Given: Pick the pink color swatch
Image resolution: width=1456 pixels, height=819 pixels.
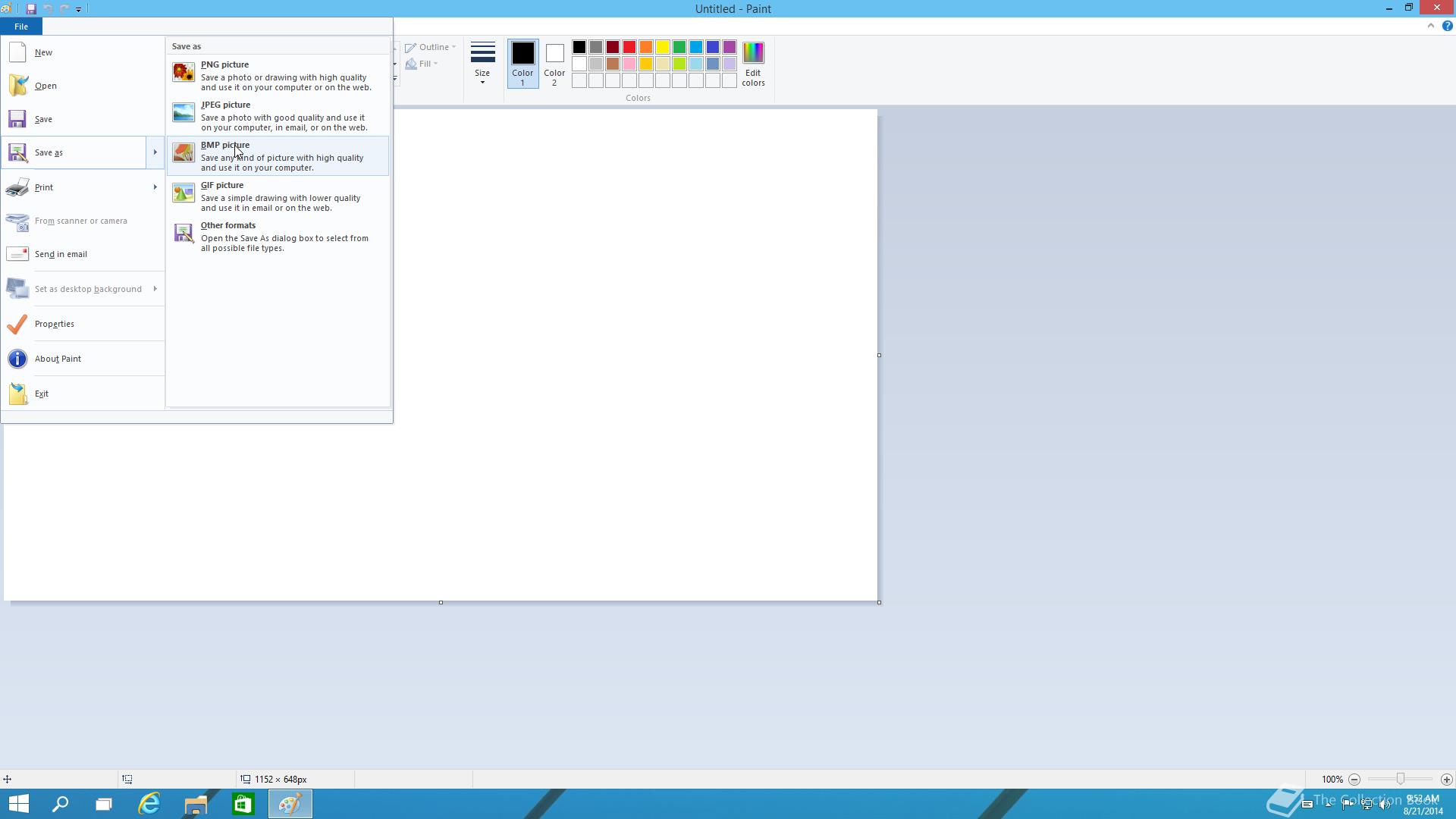Looking at the screenshot, I should point(629,64).
